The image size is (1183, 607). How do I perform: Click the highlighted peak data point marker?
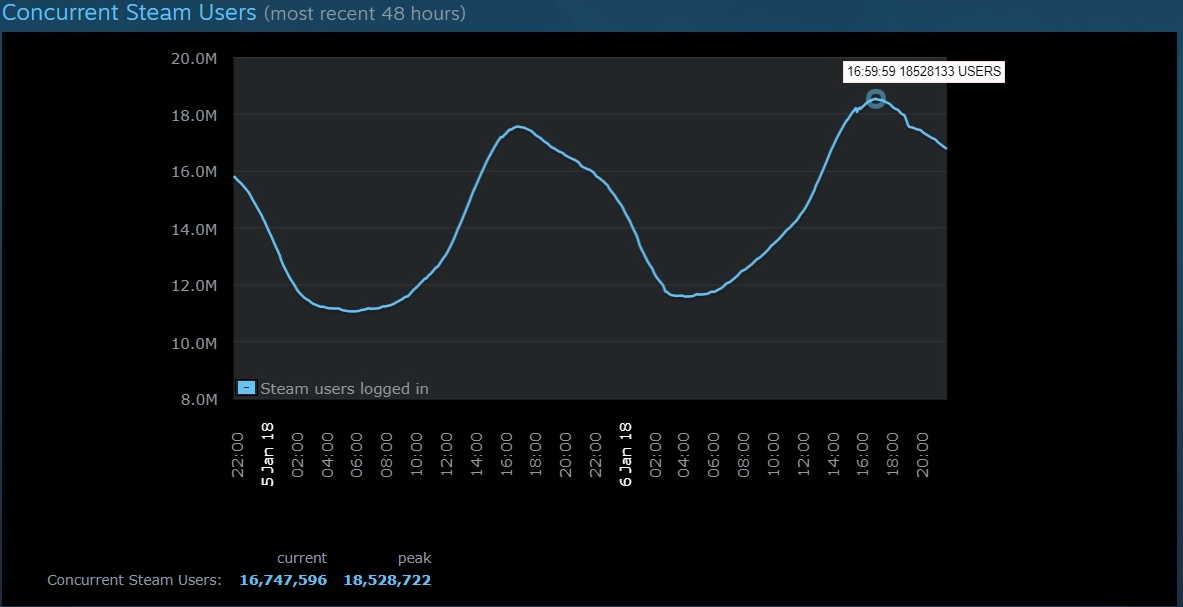tap(875, 99)
